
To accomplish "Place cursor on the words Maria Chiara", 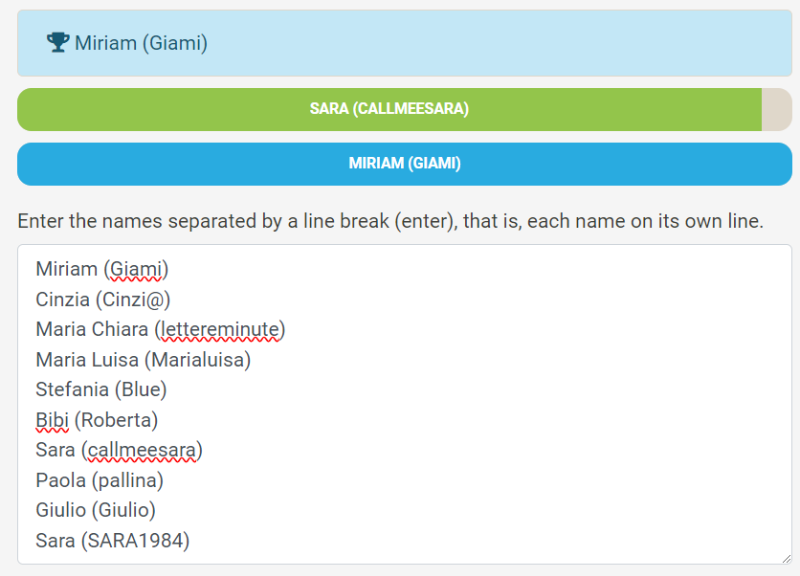I will (x=91, y=329).
